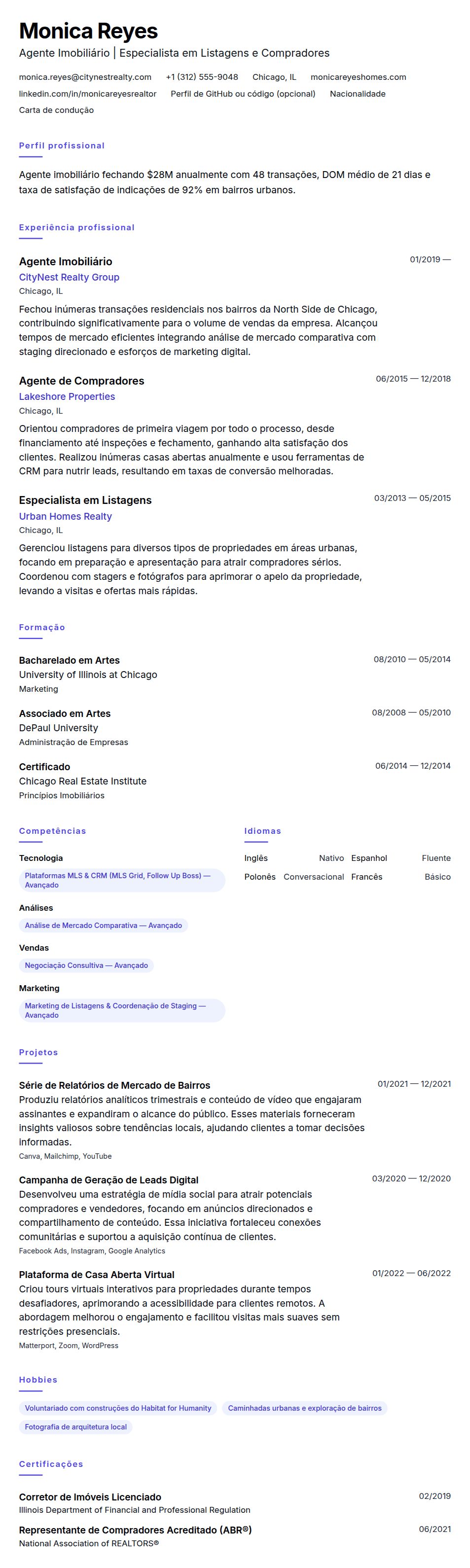Click the Certificações section heading

pyautogui.click(x=51, y=1464)
